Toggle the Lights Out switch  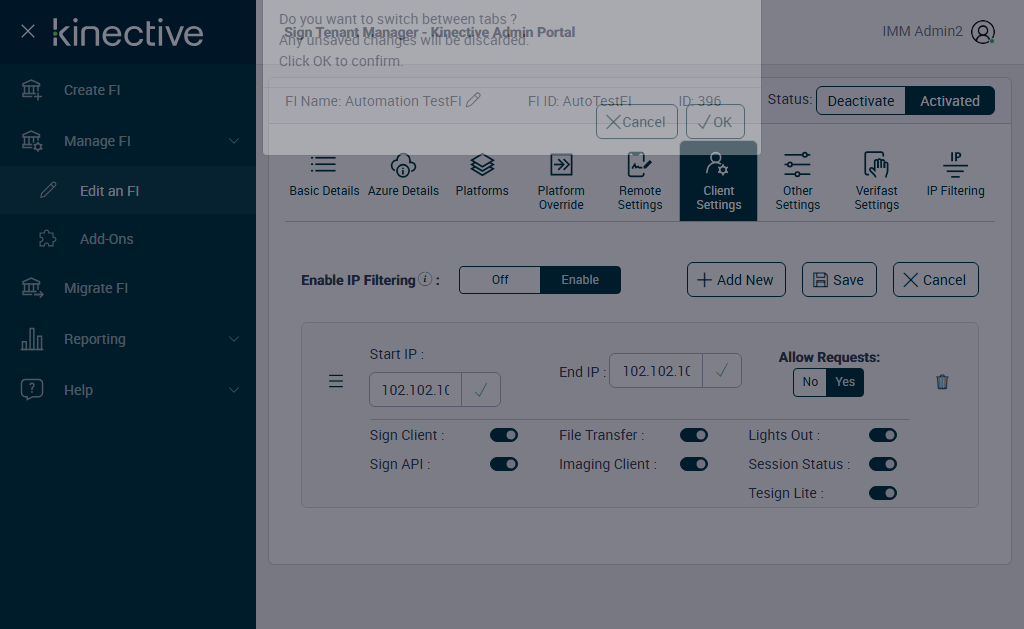pyautogui.click(x=882, y=435)
